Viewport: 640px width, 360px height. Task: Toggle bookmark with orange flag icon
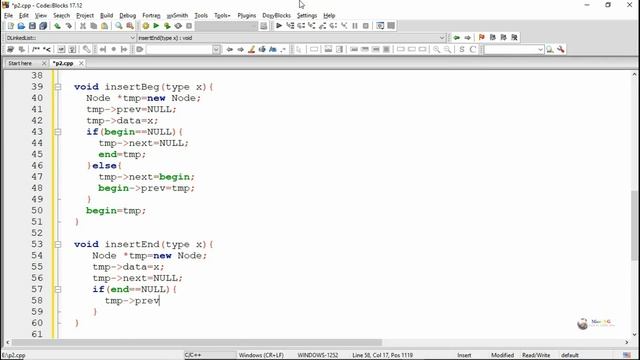[x=482, y=38]
